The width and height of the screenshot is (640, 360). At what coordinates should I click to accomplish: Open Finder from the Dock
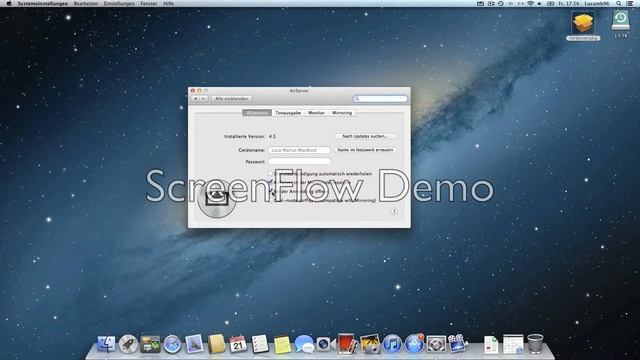[106, 344]
